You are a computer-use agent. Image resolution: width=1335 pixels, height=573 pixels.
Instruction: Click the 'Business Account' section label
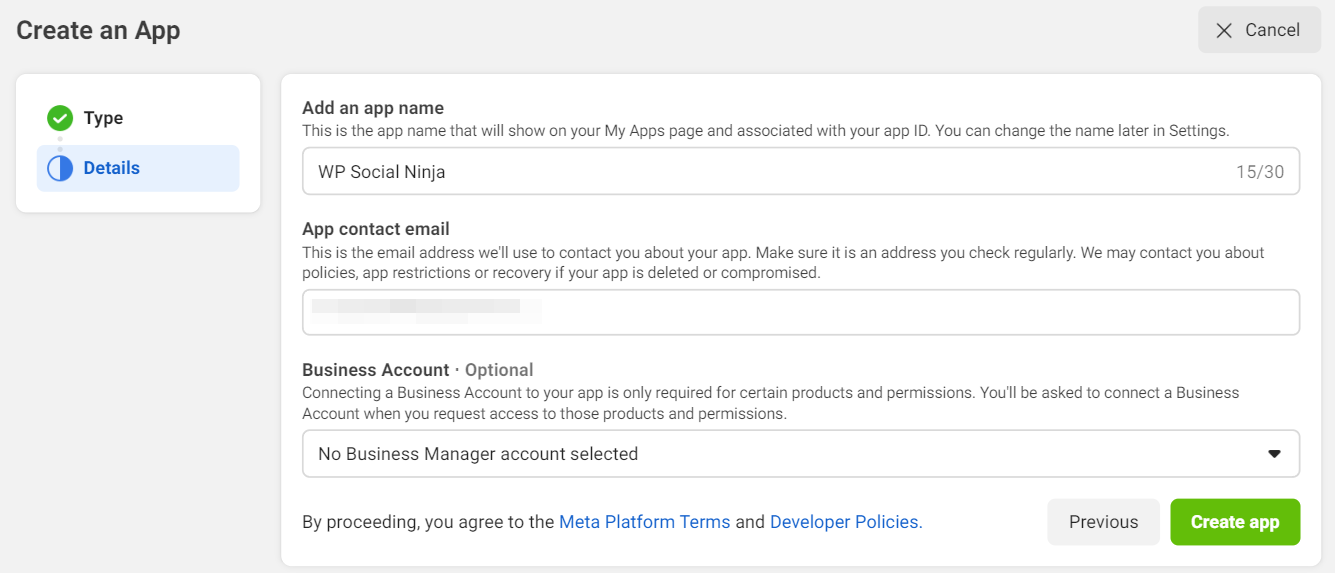click(375, 370)
